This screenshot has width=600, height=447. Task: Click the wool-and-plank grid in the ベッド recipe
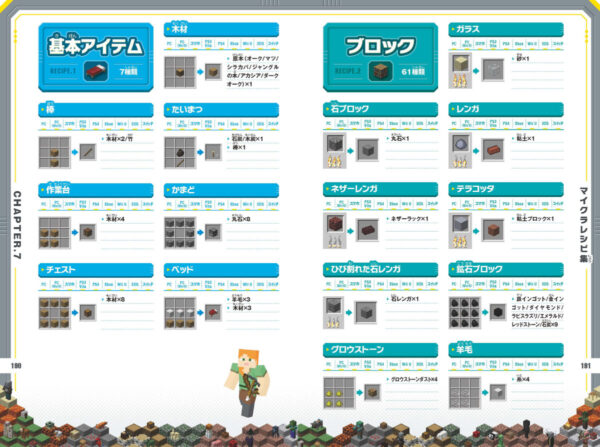click(x=180, y=313)
